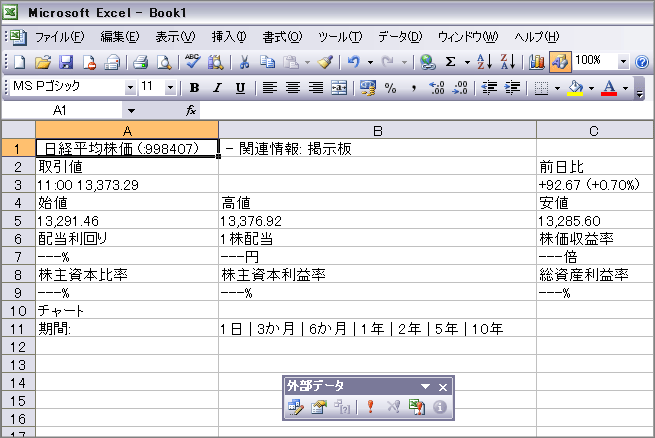This screenshot has width=655, height=438.
Task: Open Fill Color palette dropdown arrow
Action: pos(591,88)
